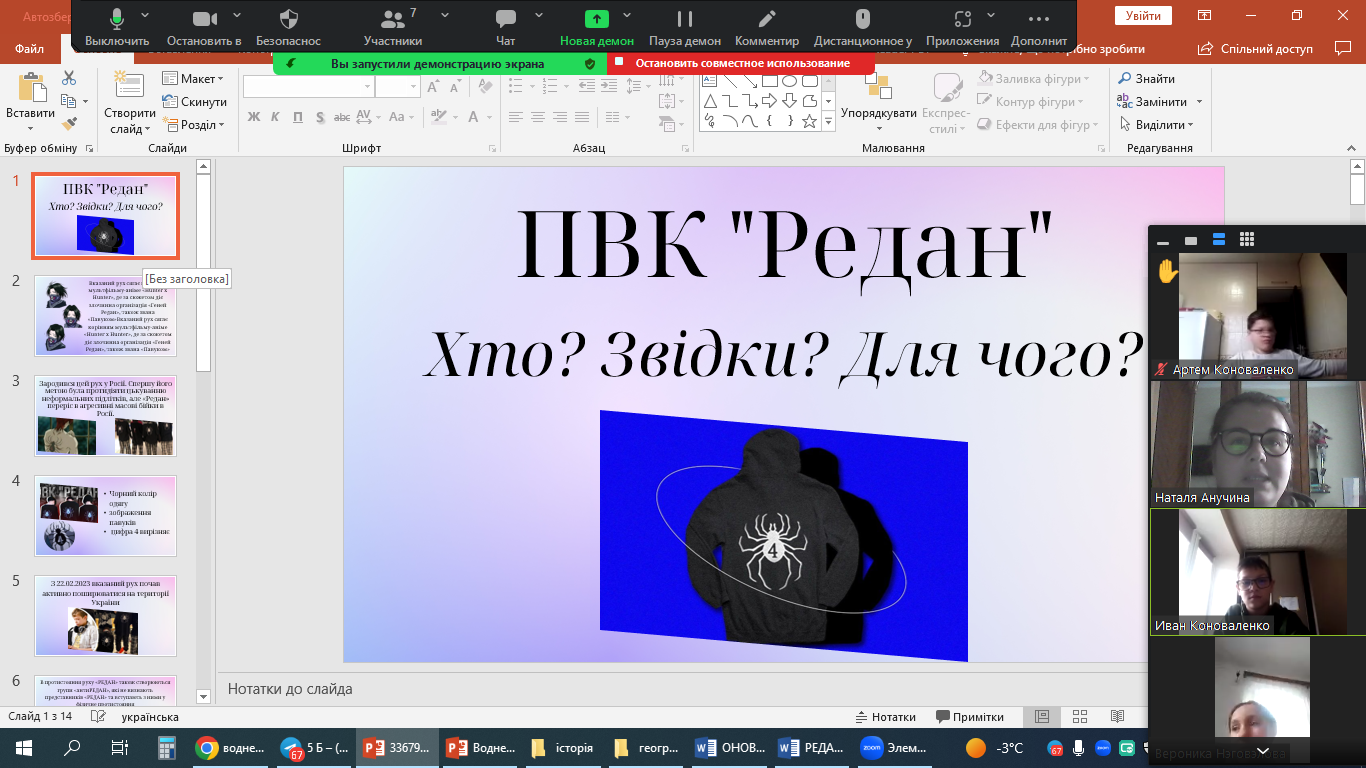Select slide 5 thumbnail
1366x768 pixels.
point(106,616)
